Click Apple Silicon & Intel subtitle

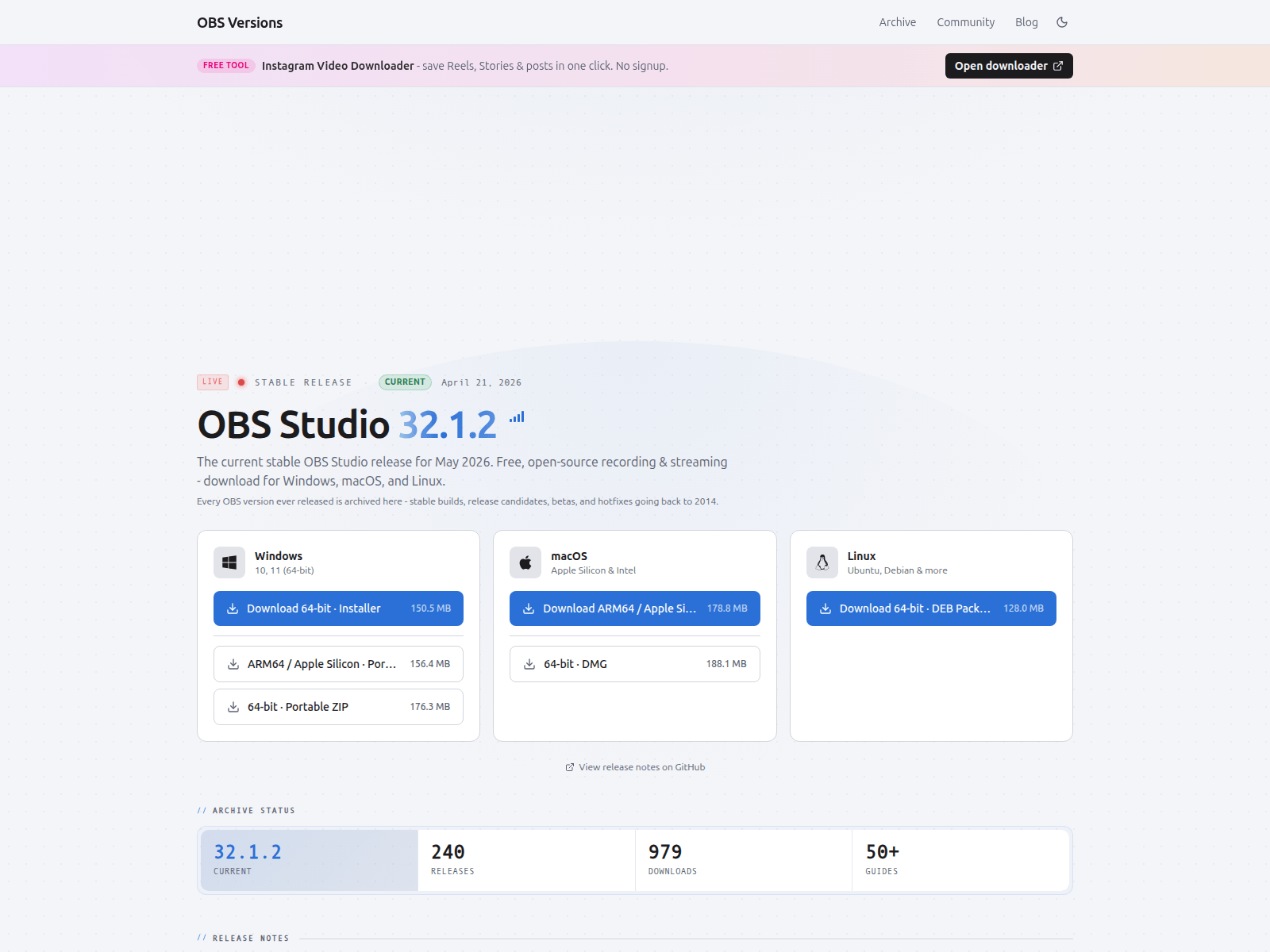(x=593, y=570)
